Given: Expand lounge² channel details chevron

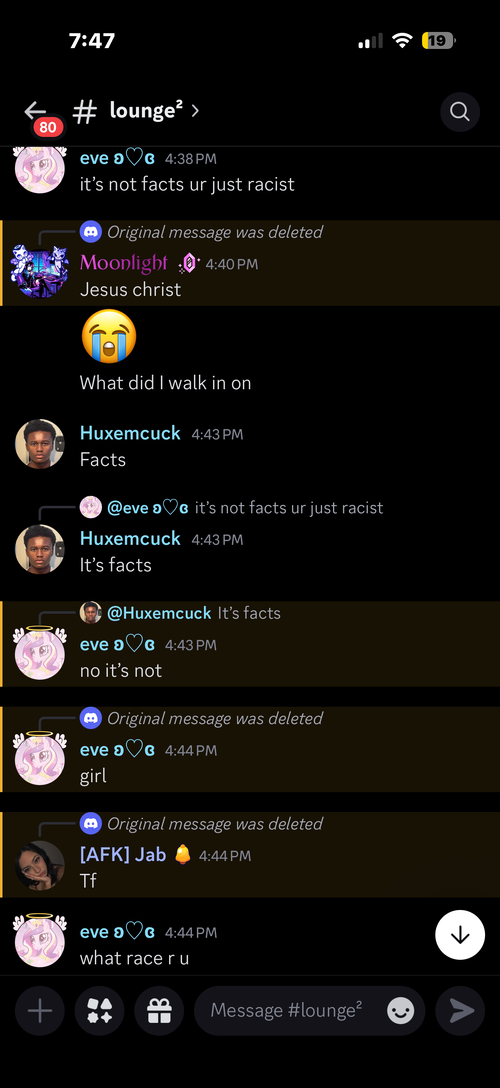Looking at the screenshot, I should pyautogui.click(x=195, y=110).
